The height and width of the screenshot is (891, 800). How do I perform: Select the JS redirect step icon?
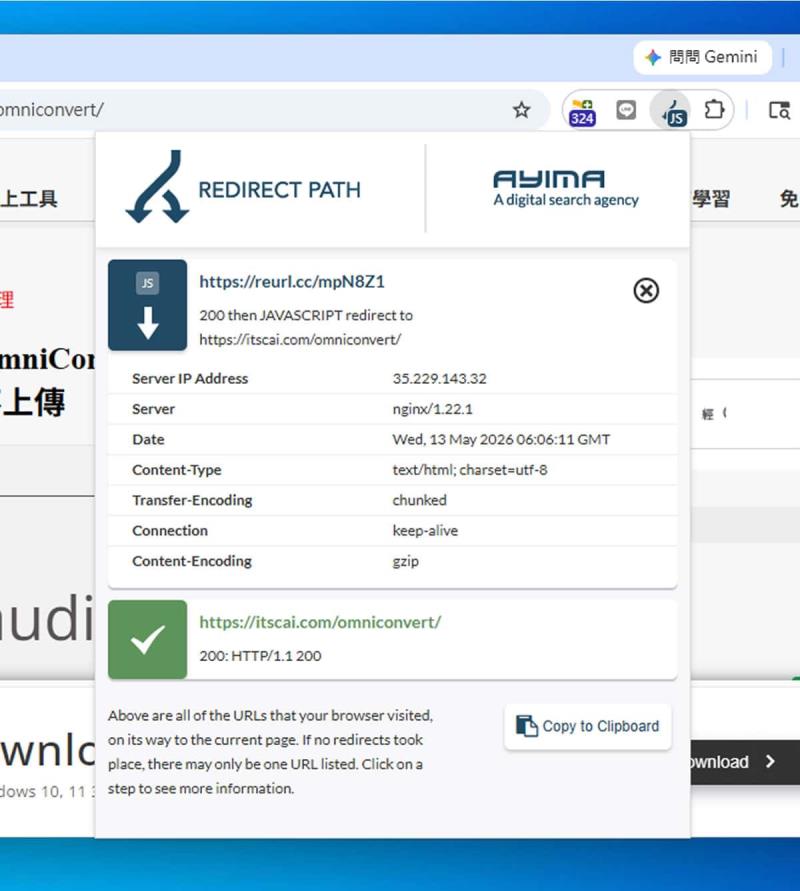click(x=147, y=305)
